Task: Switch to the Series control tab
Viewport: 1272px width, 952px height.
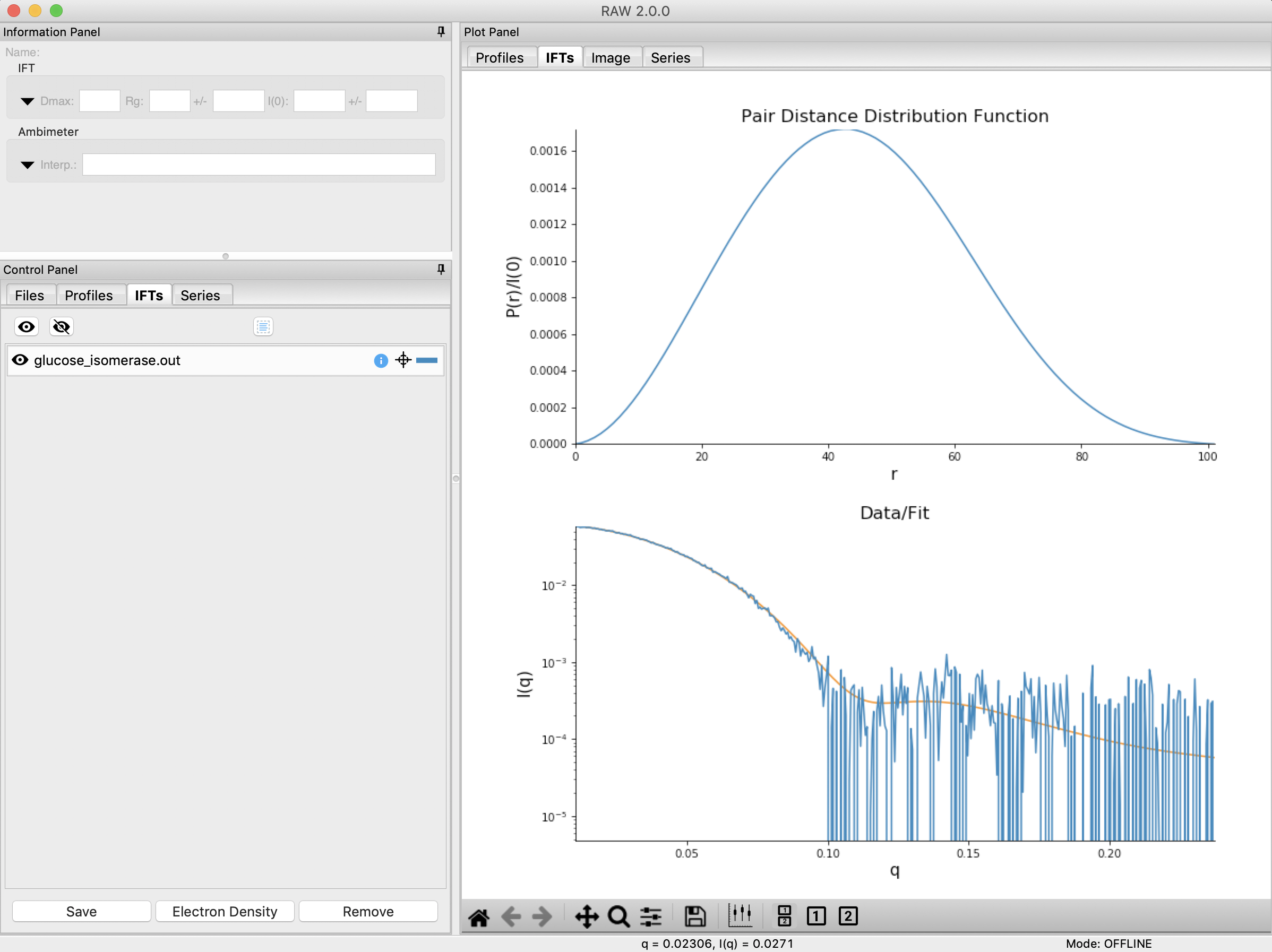Action: (x=201, y=296)
